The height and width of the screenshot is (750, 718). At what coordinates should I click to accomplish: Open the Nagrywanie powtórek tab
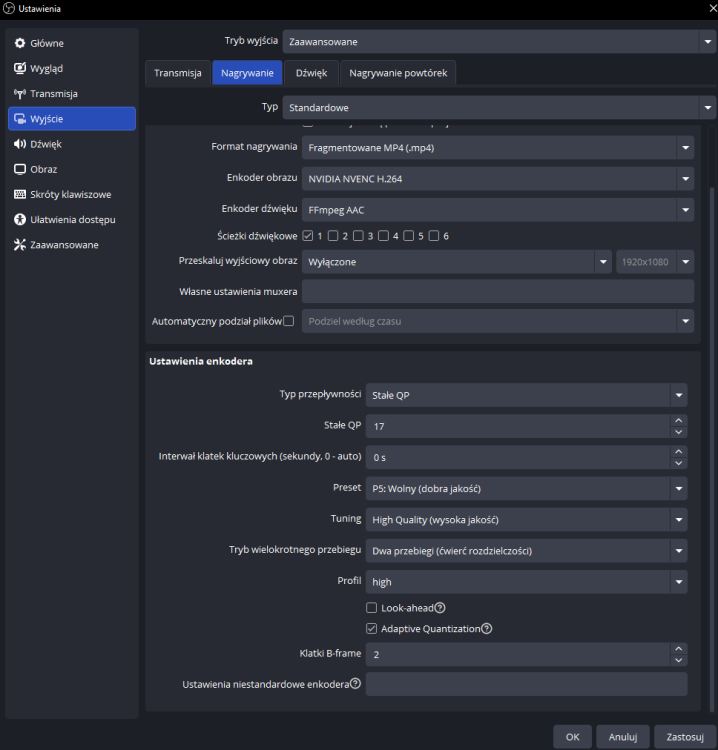(x=399, y=73)
